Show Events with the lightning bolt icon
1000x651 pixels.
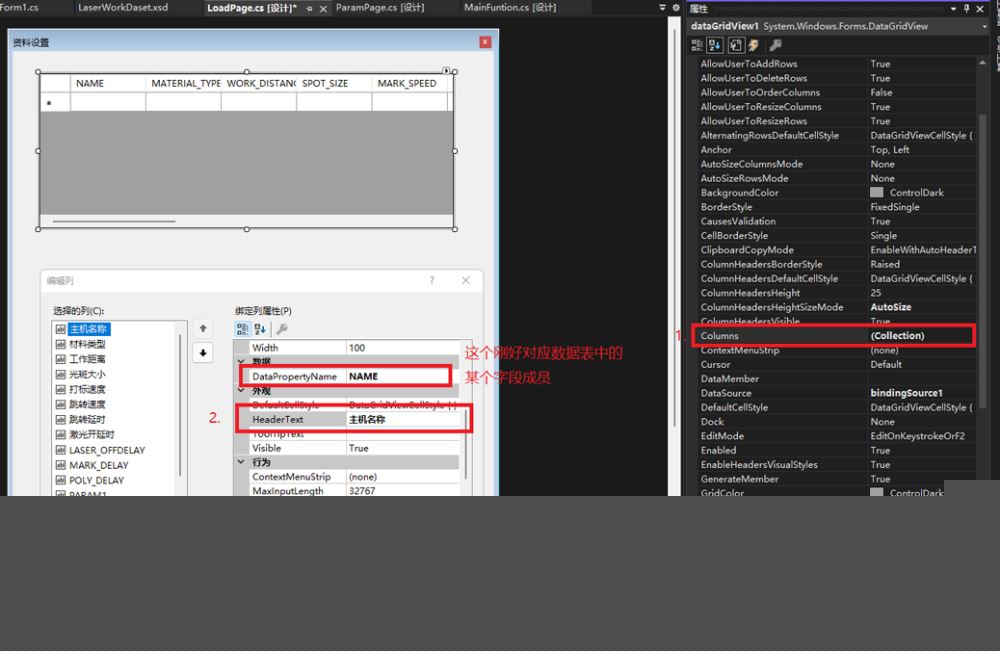tap(754, 45)
